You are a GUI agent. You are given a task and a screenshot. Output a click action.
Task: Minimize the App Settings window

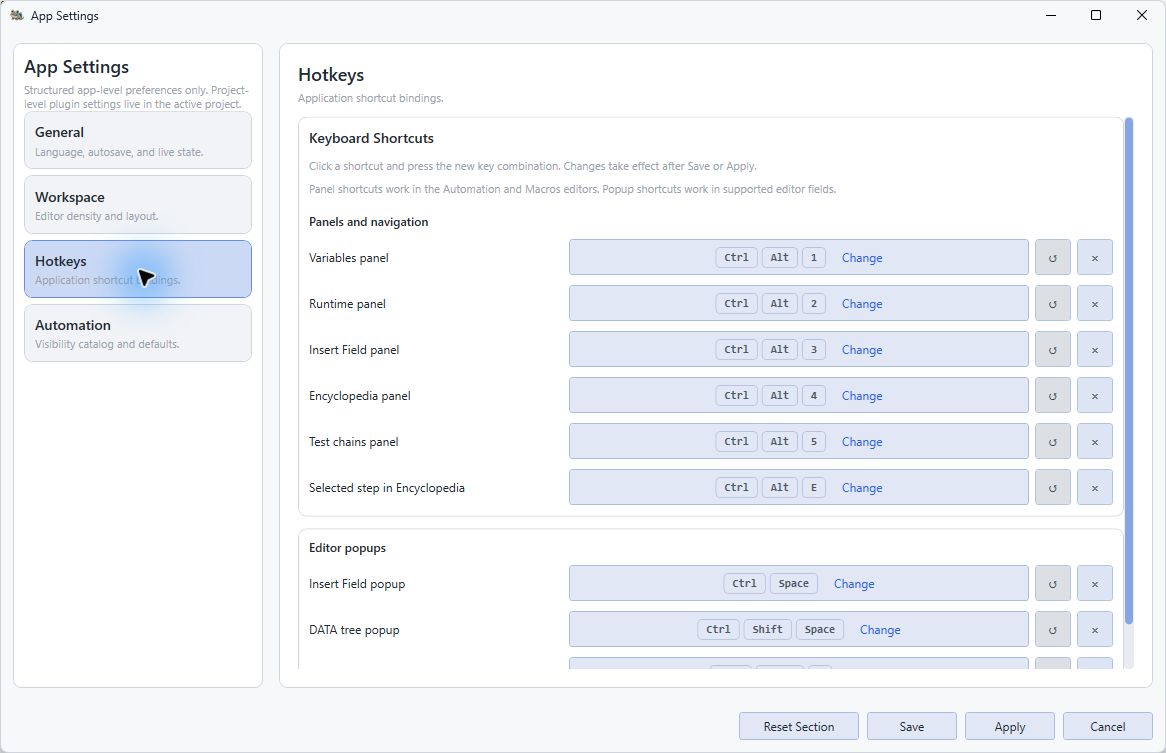click(1051, 15)
